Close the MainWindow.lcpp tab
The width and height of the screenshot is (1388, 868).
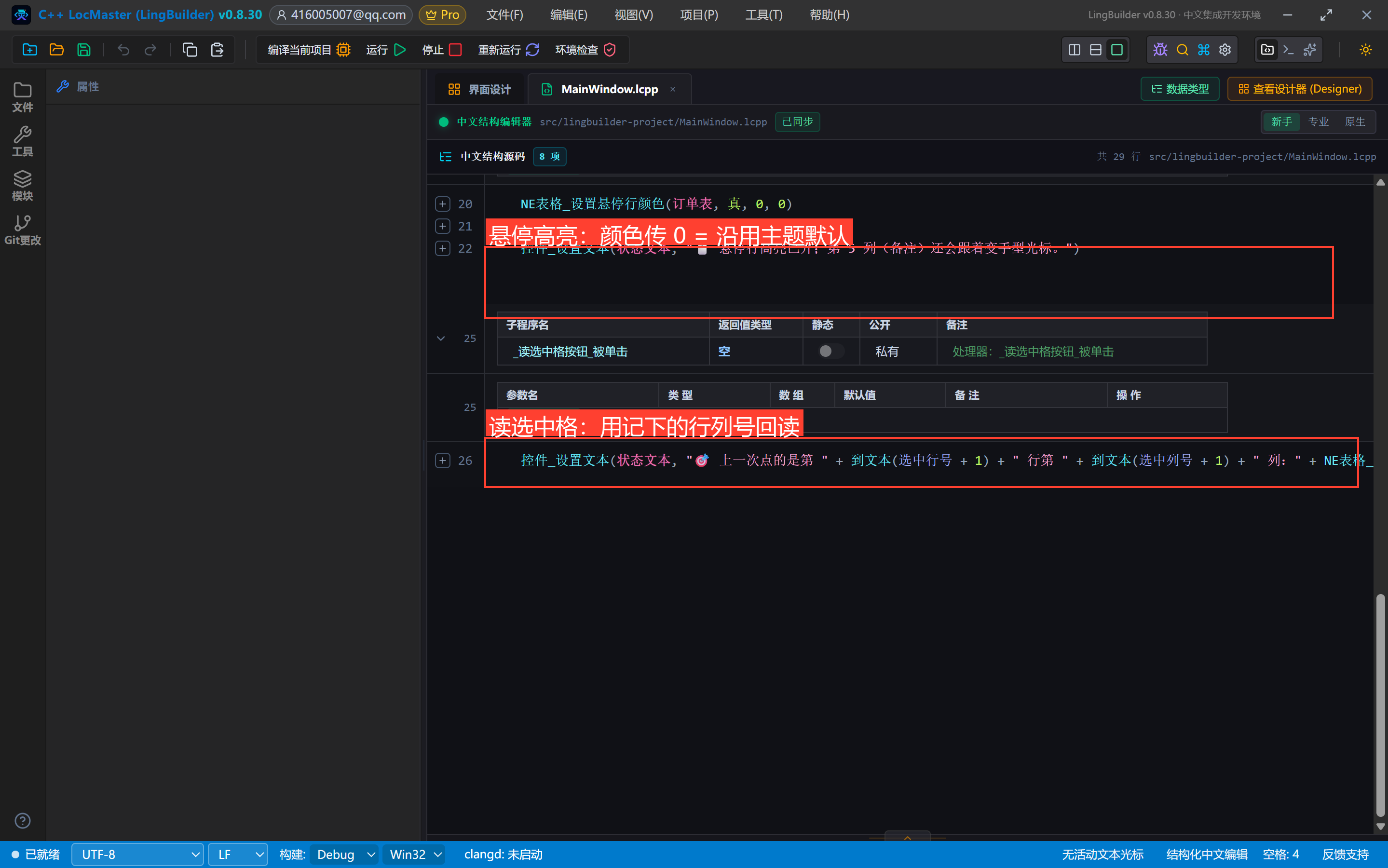click(x=672, y=89)
